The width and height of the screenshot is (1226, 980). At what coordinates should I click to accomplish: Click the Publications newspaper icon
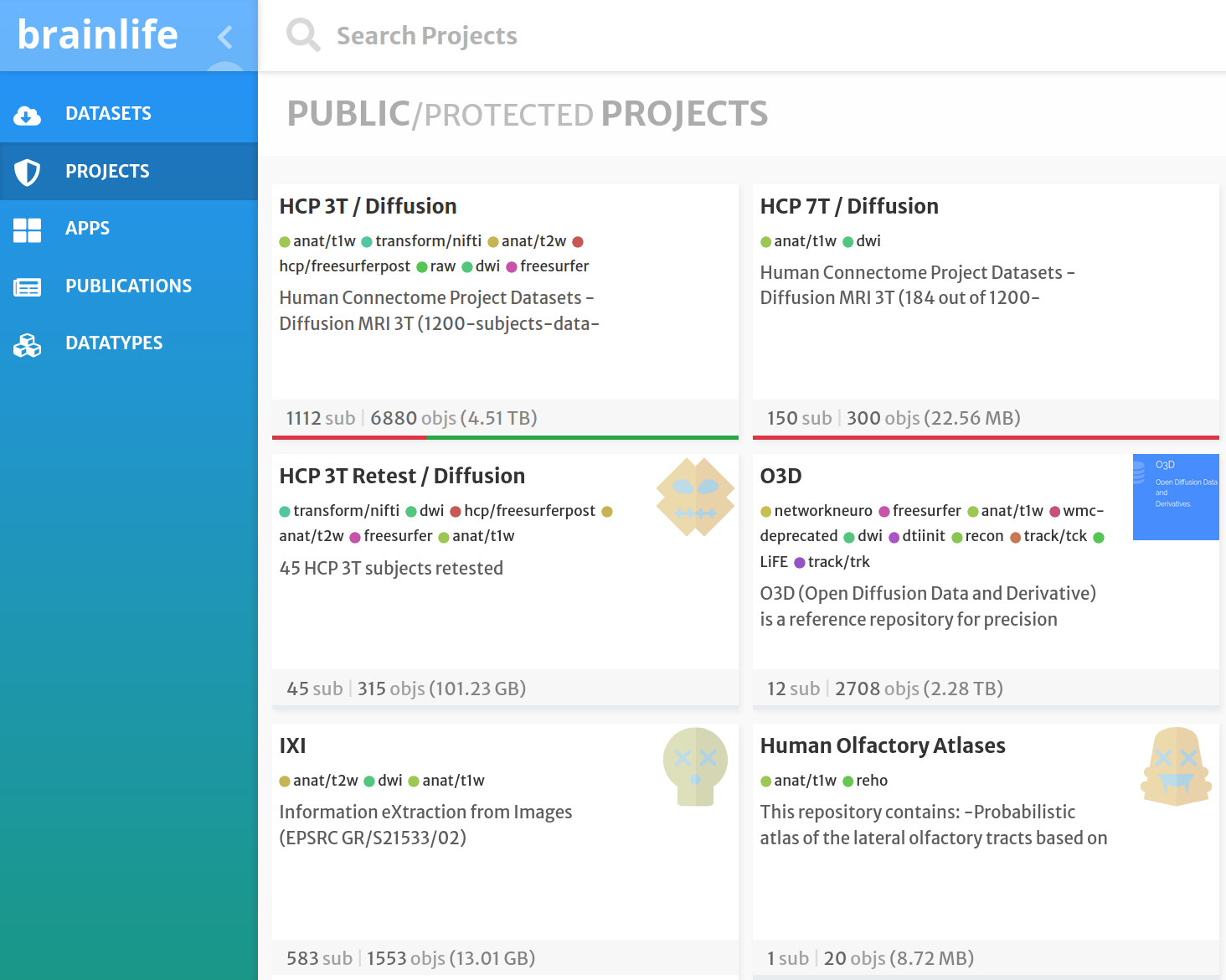[27, 287]
